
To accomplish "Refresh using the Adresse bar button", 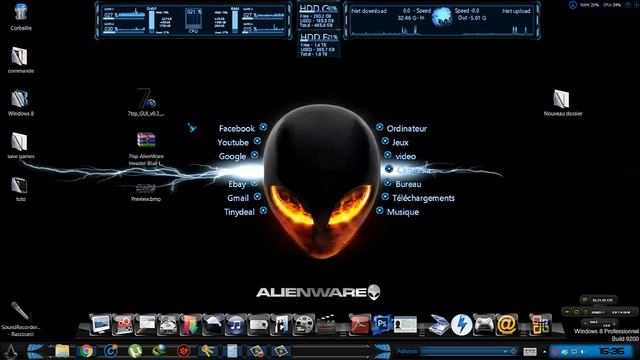I will [513, 351].
